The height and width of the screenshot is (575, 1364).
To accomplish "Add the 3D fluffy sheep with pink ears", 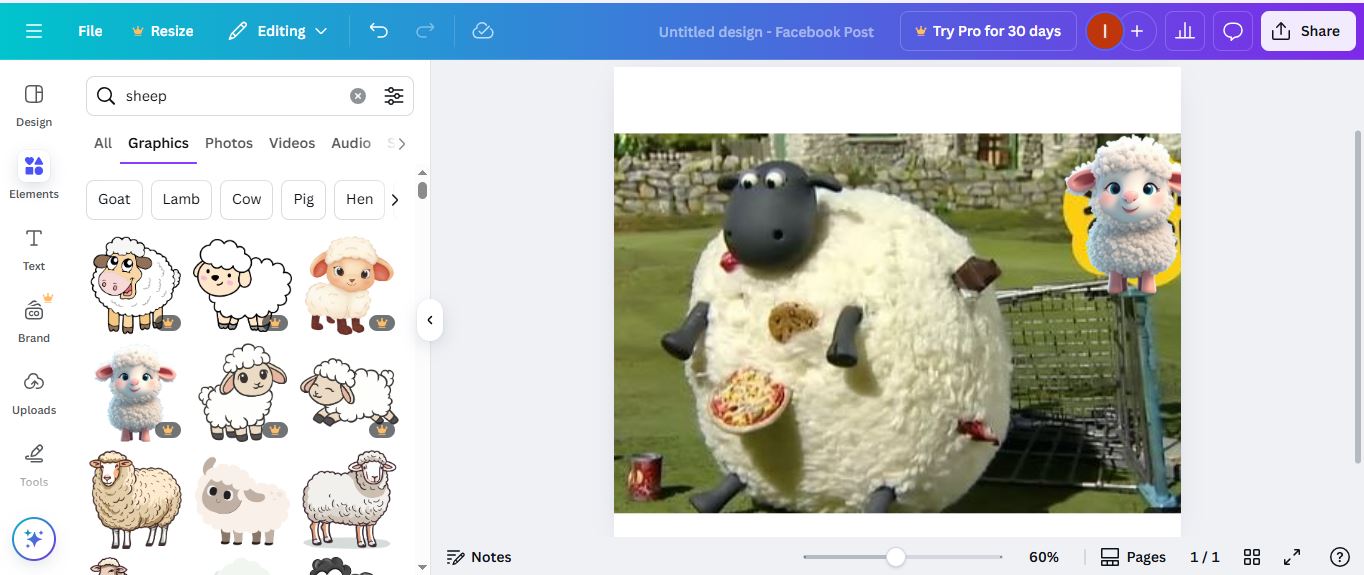I will pyautogui.click(x=135, y=392).
